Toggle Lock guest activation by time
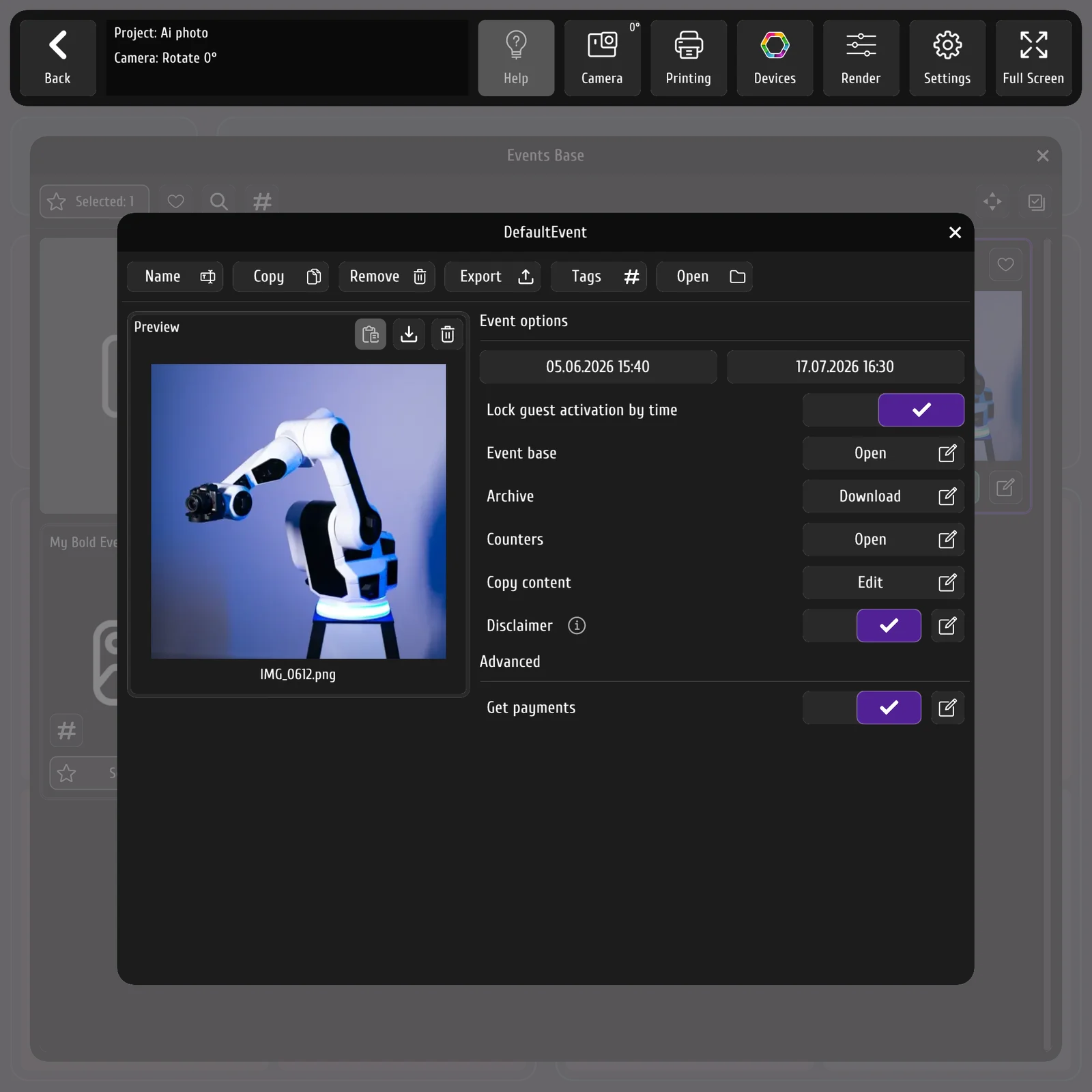This screenshot has width=1092, height=1092. click(x=883, y=410)
